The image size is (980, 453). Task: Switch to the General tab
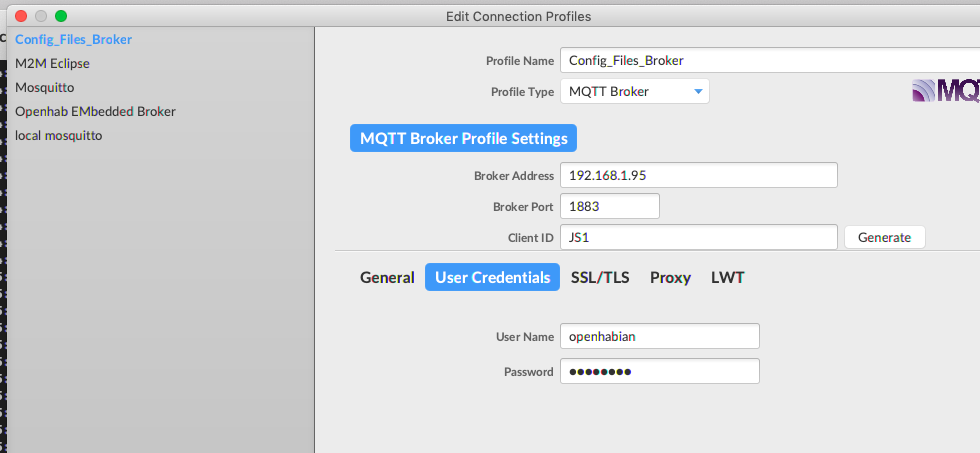click(387, 277)
